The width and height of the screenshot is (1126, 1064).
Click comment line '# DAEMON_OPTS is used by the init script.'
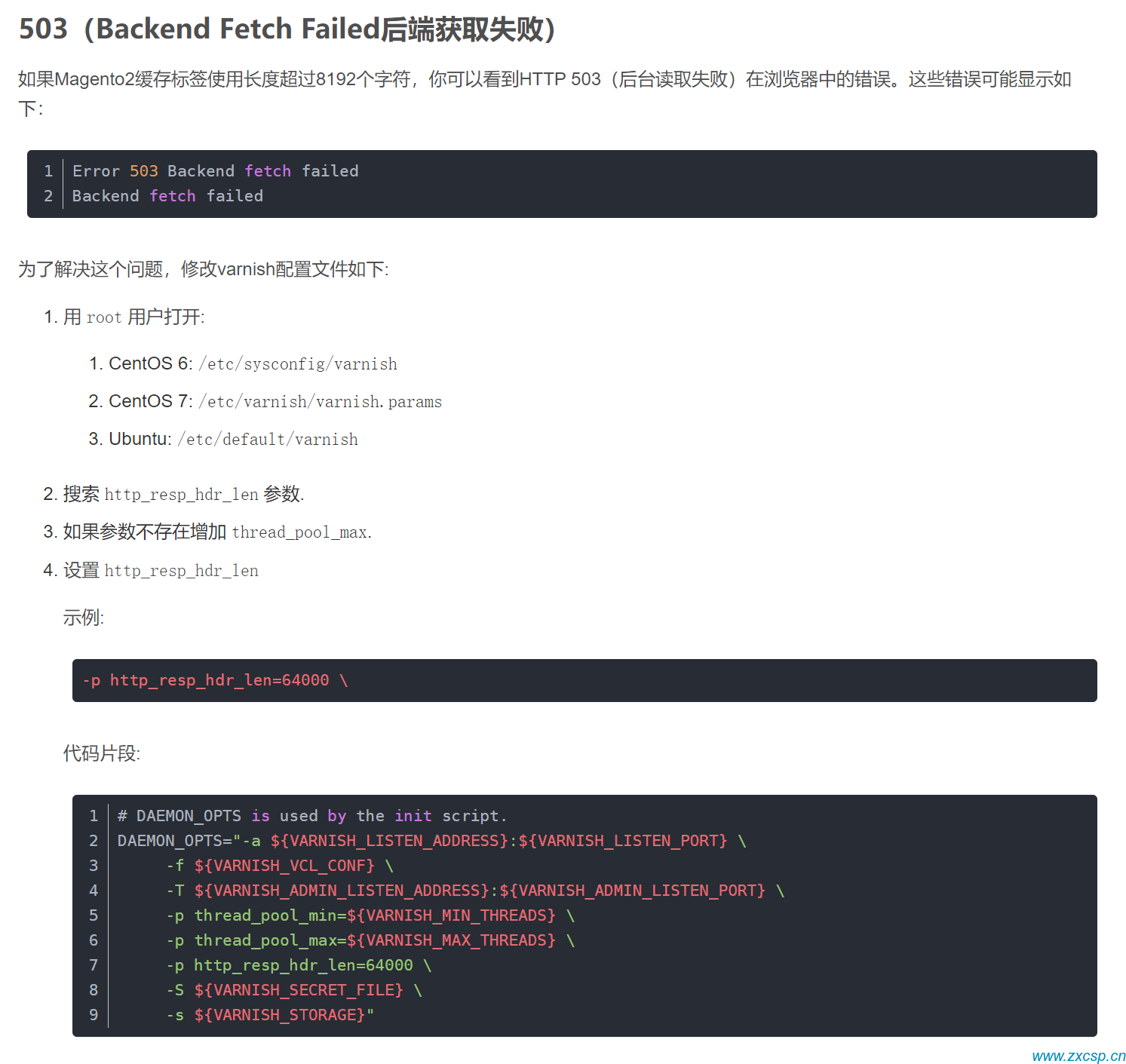pos(312,816)
